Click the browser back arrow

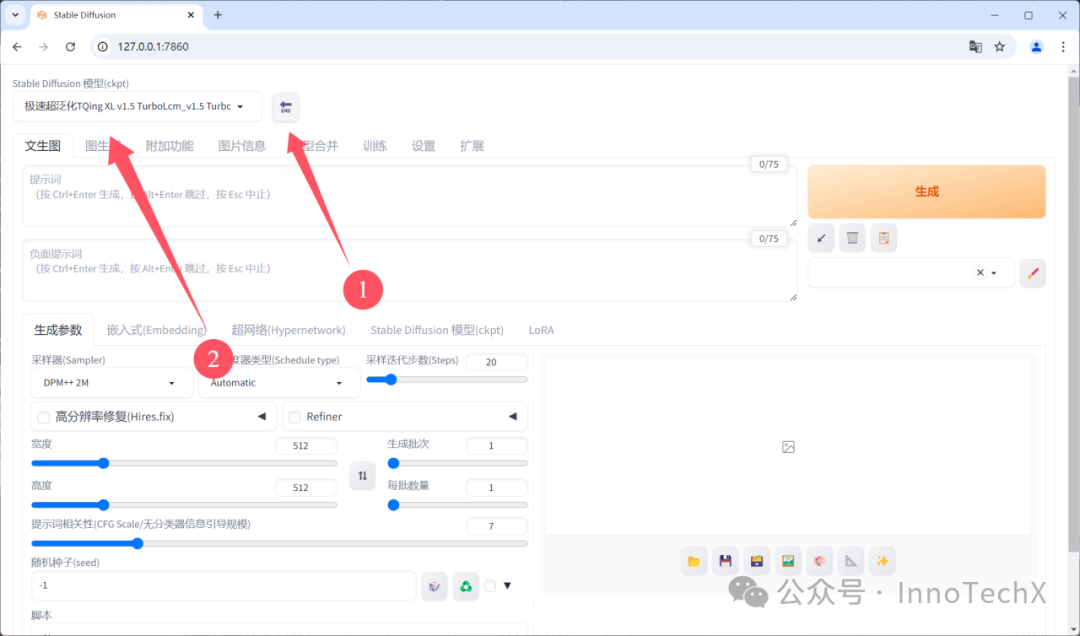coord(17,47)
